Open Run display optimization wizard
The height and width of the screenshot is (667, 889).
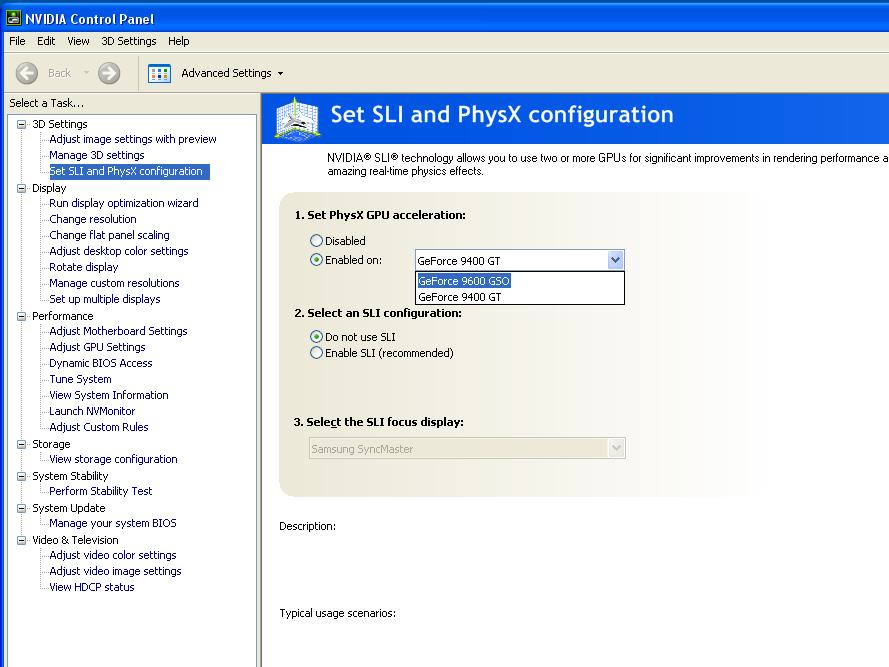124,203
